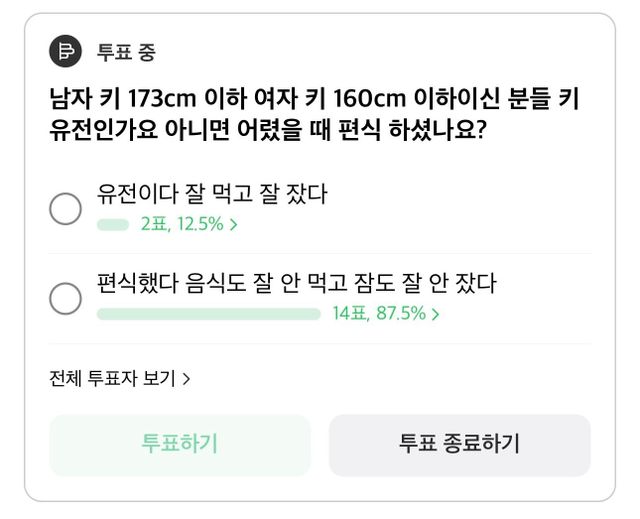Click the 투표 중 status label
This screenshot has width=640, height=519.
[126, 53]
